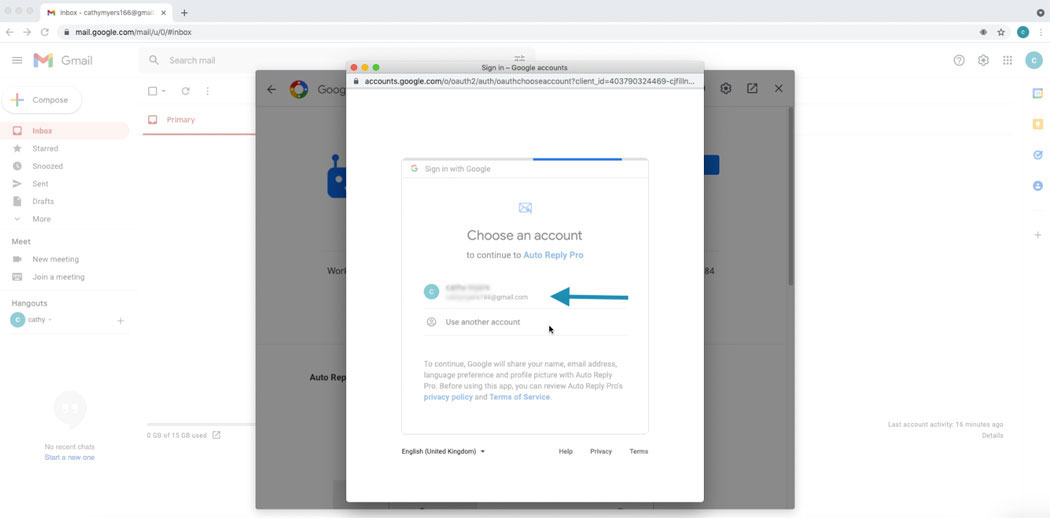Click Help in sign-in footer
Image resolution: width=1050 pixels, height=518 pixels.
tap(566, 451)
